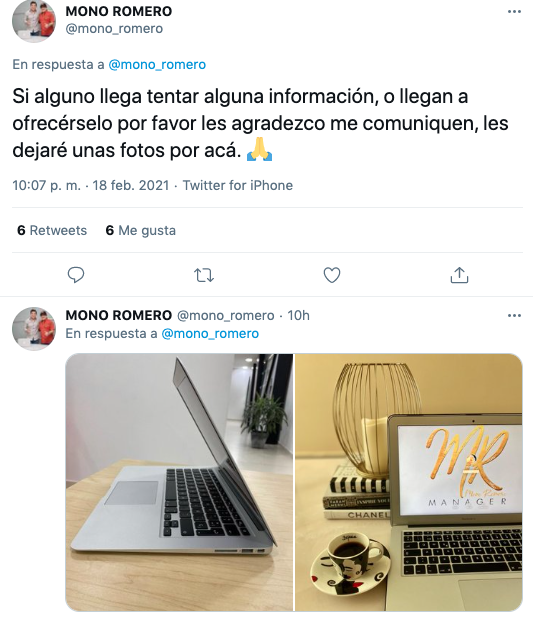
Task: Open the share tweet icon
Action: click(x=459, y=275)
